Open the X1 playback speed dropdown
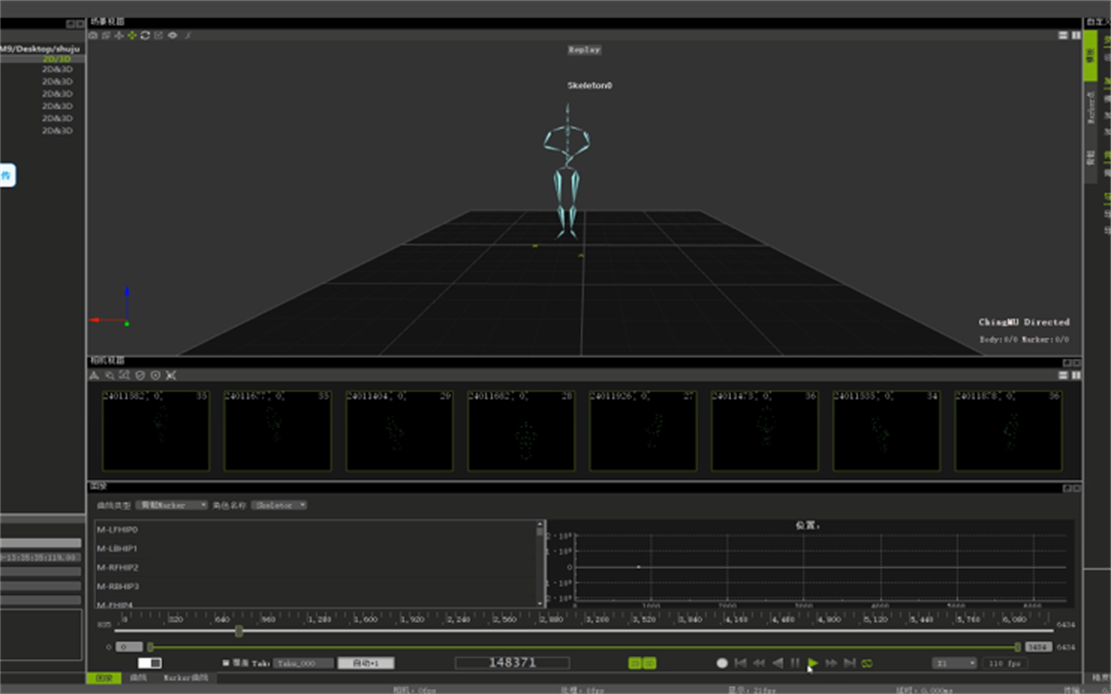This screenshot has height=694, width=1111. (954, 663)
